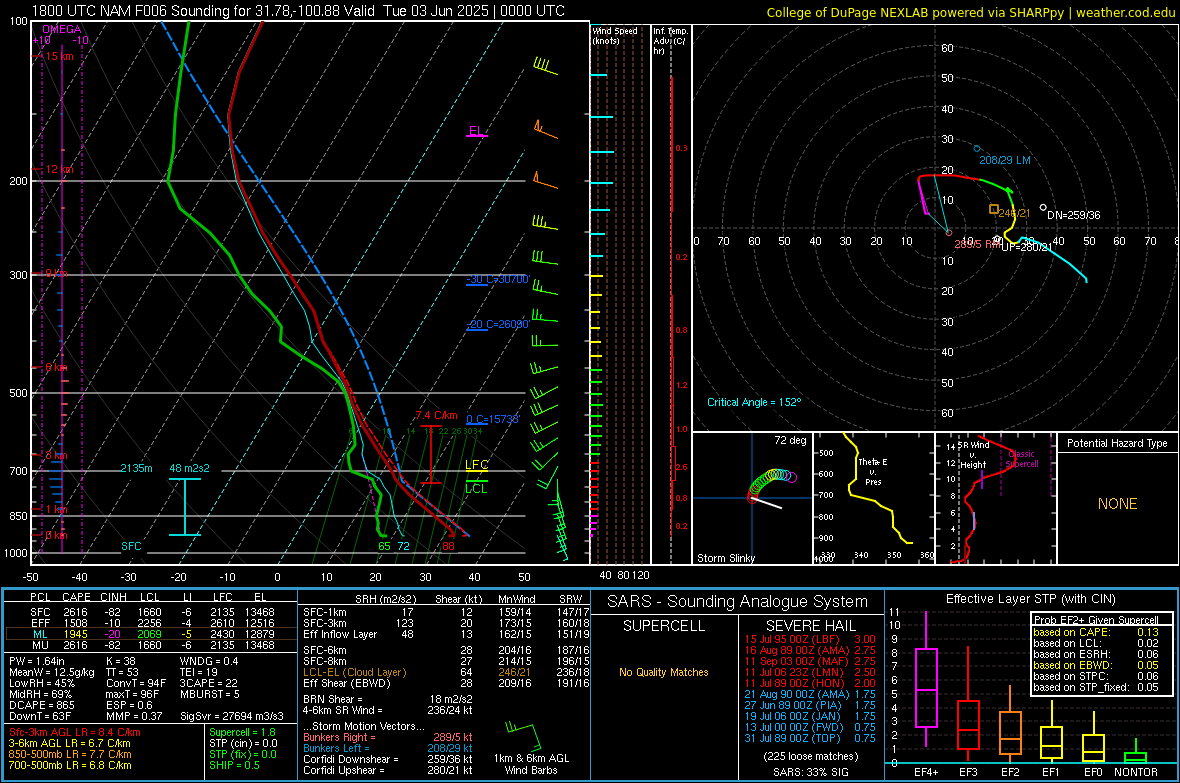Click the 850-500mb LR = 7.7 C/km text
Screen dimensions: 1180x783
coord(70,754)
